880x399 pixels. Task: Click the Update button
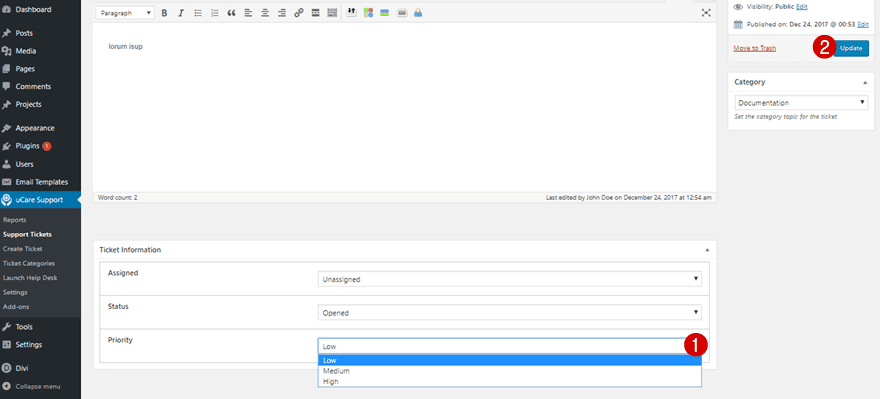(851, 49)
